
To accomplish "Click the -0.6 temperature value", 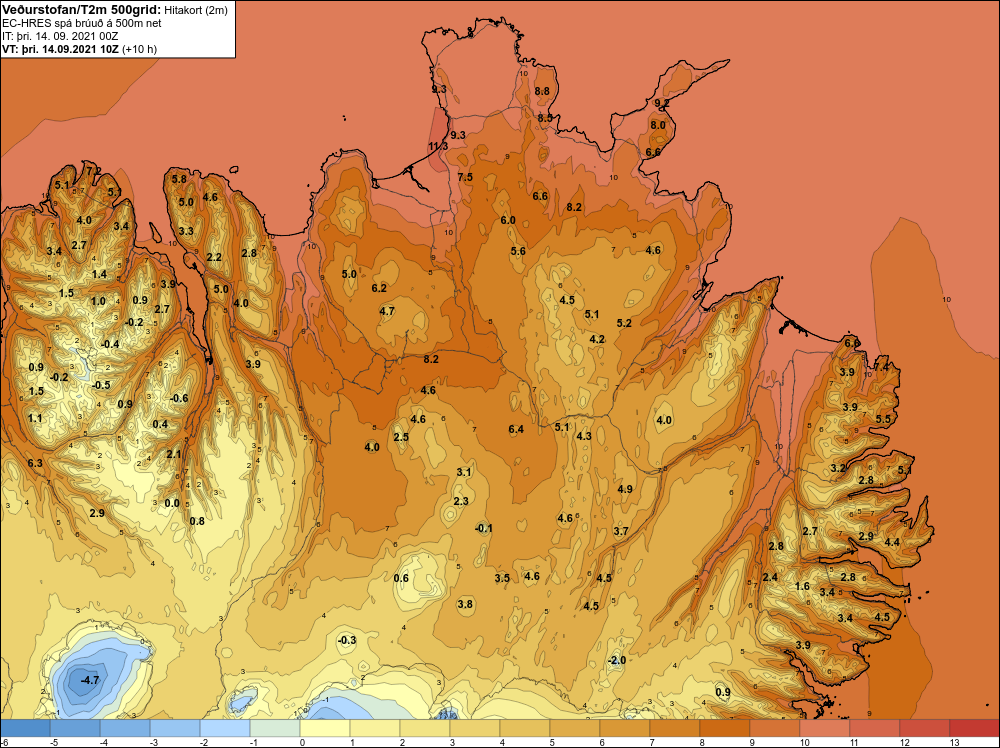I will [x=179, y=398].
